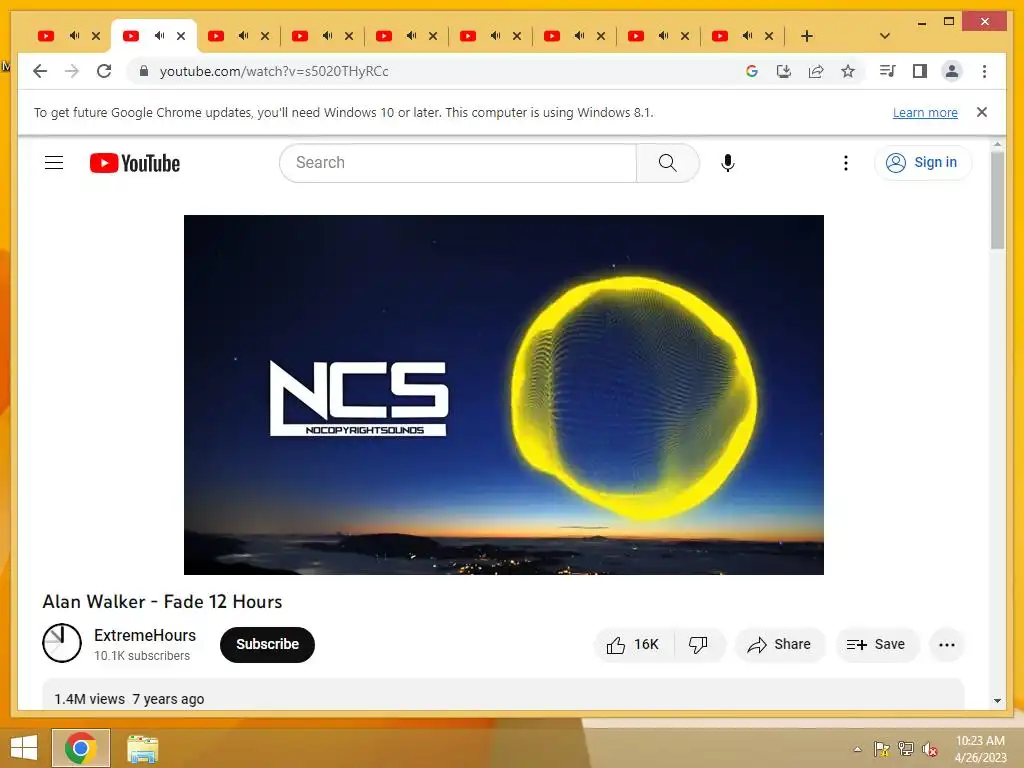The width and height of the screenshot is (1024, 768).
Task: Open YouTube settings three-dot menu
Action: 846,163
